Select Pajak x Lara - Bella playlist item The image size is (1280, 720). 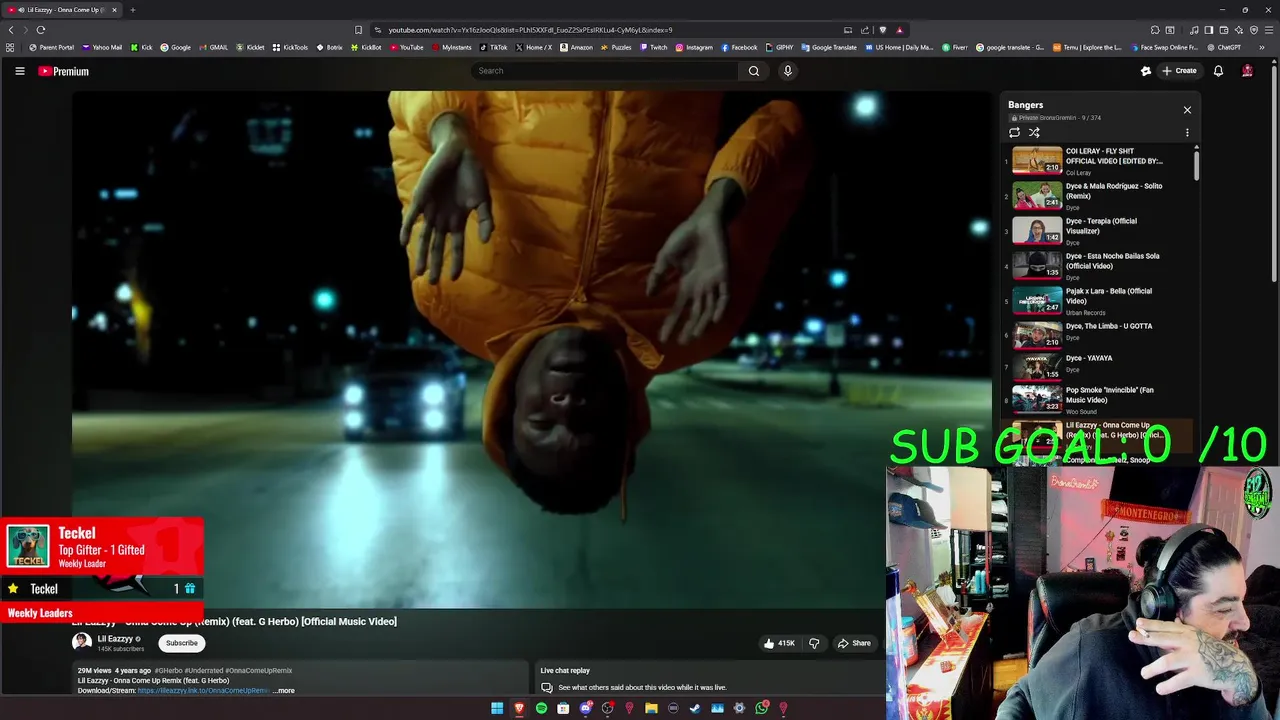click(x=1100, y=301)
